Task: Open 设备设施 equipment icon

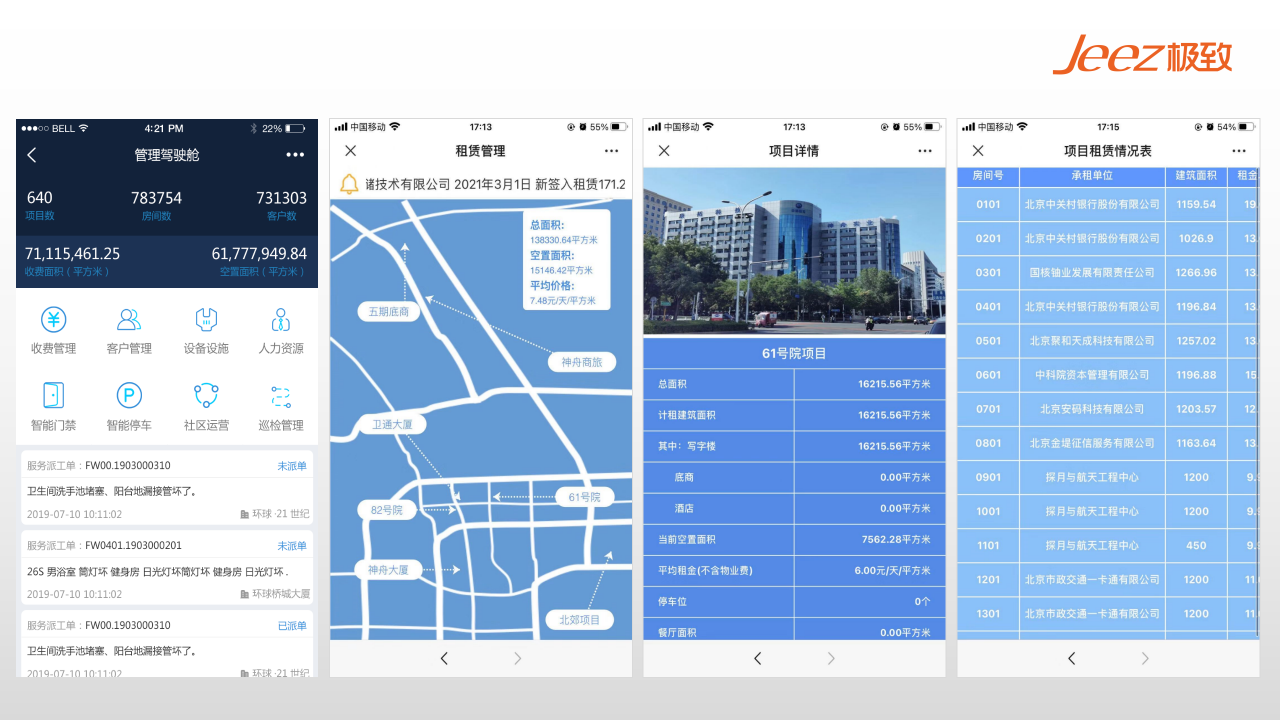Action: (x=206, y=320)
